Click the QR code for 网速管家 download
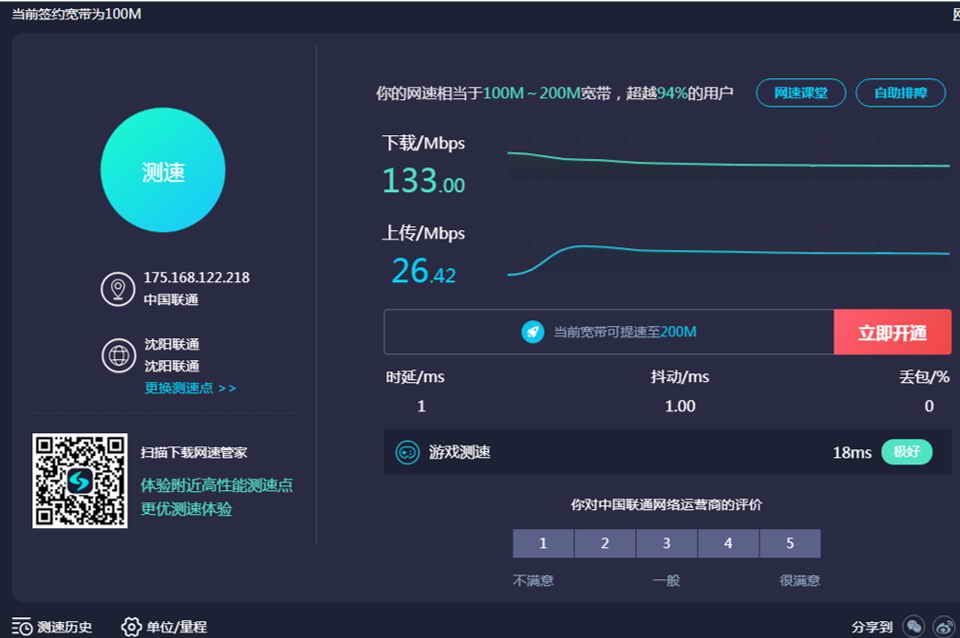This screenshot has width=960, height=638. (x=80, y=481)
